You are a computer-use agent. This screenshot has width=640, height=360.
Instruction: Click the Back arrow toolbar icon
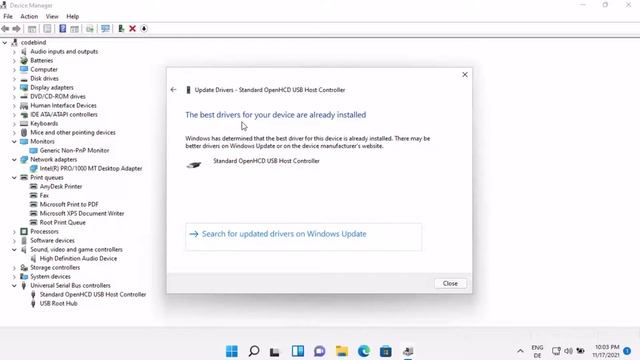point(5,29)
